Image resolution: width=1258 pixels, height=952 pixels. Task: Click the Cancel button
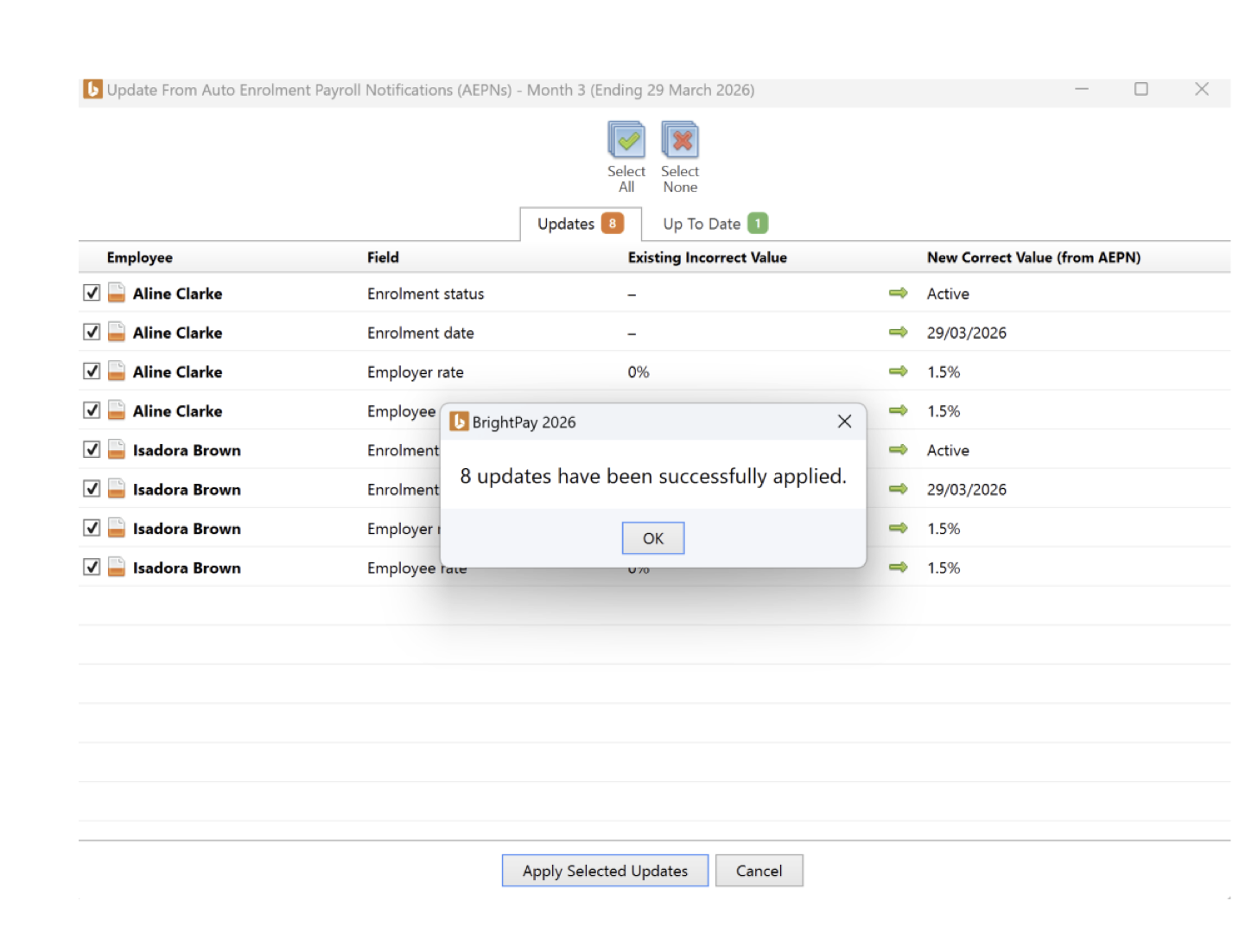pyautogui.click(x=759, y=871)
